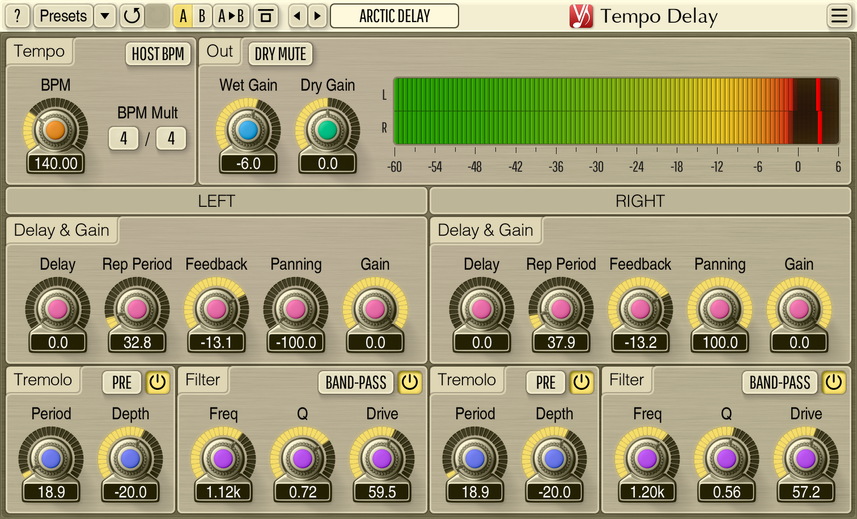Click the Wet Gain knob
Screen dimensions: 857x519
[248, 131]
